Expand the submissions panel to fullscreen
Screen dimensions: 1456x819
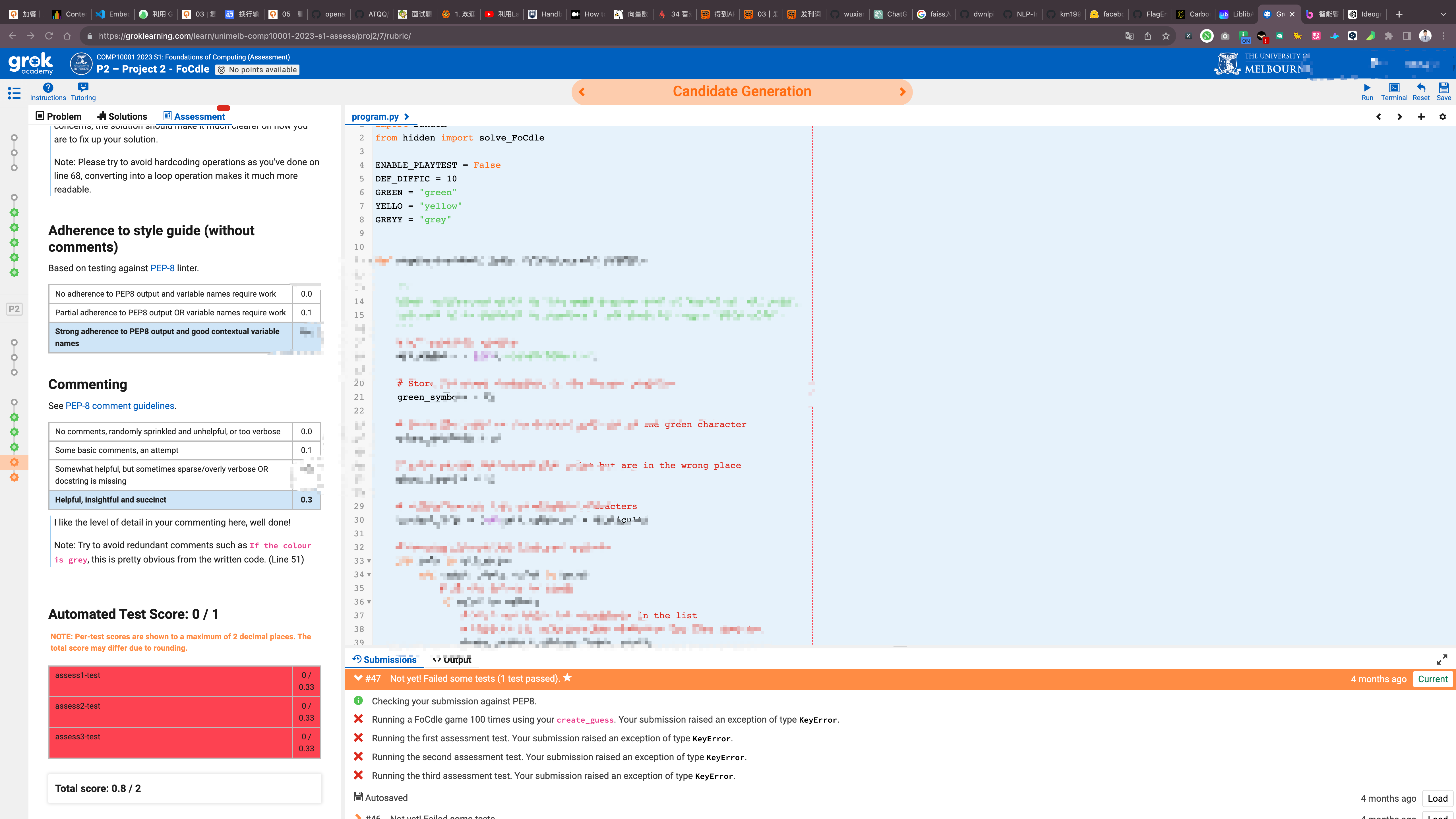click(x=1442, y=660)
